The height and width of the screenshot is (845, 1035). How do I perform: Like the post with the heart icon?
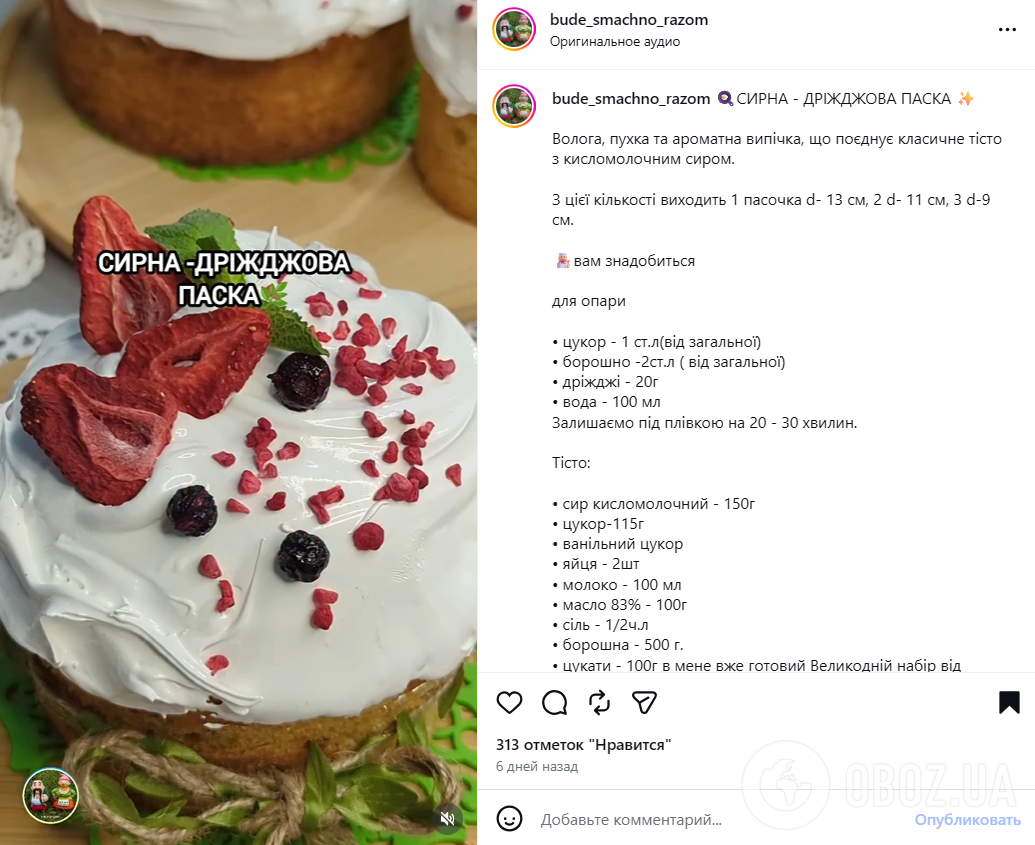pyautogui.click(x=509, y=702)
